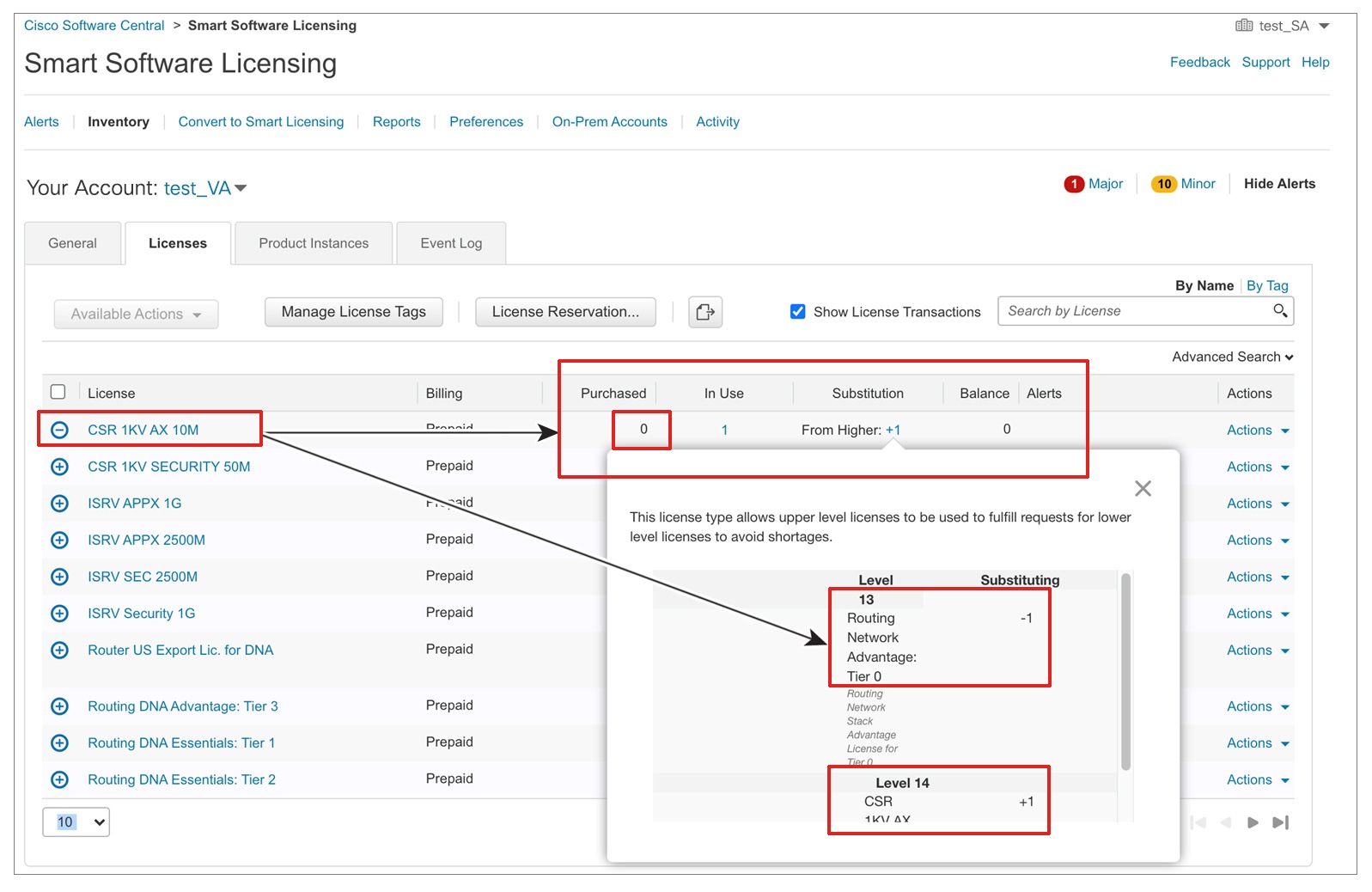1372x892 pixels.
Task: Go to next page arrow
Action: pos(1253,822)
